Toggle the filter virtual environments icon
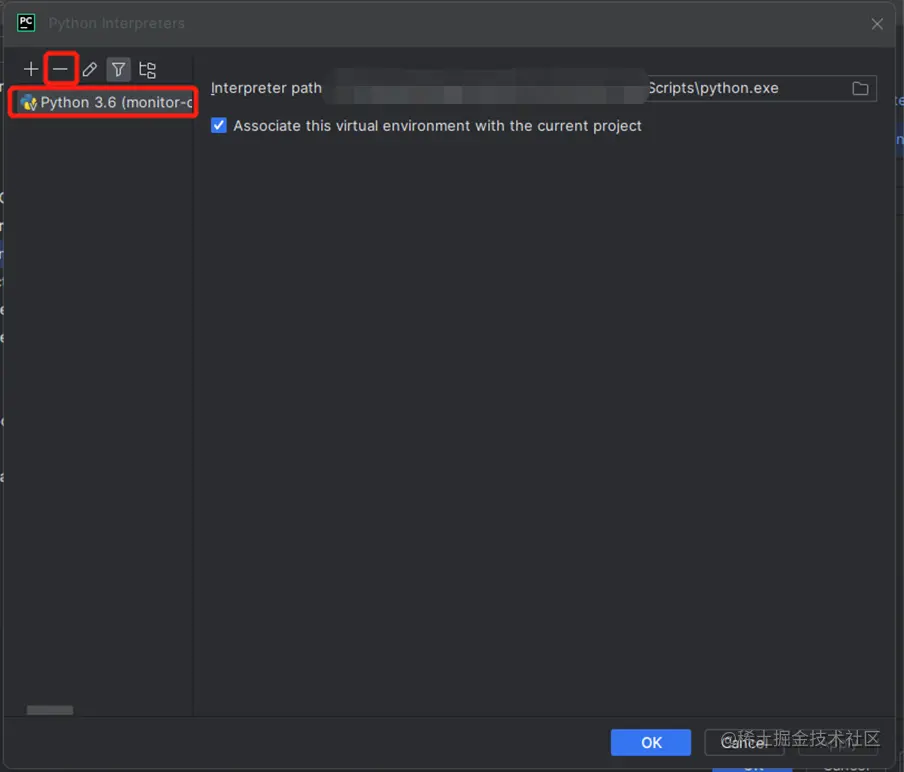 pos(118,70)
